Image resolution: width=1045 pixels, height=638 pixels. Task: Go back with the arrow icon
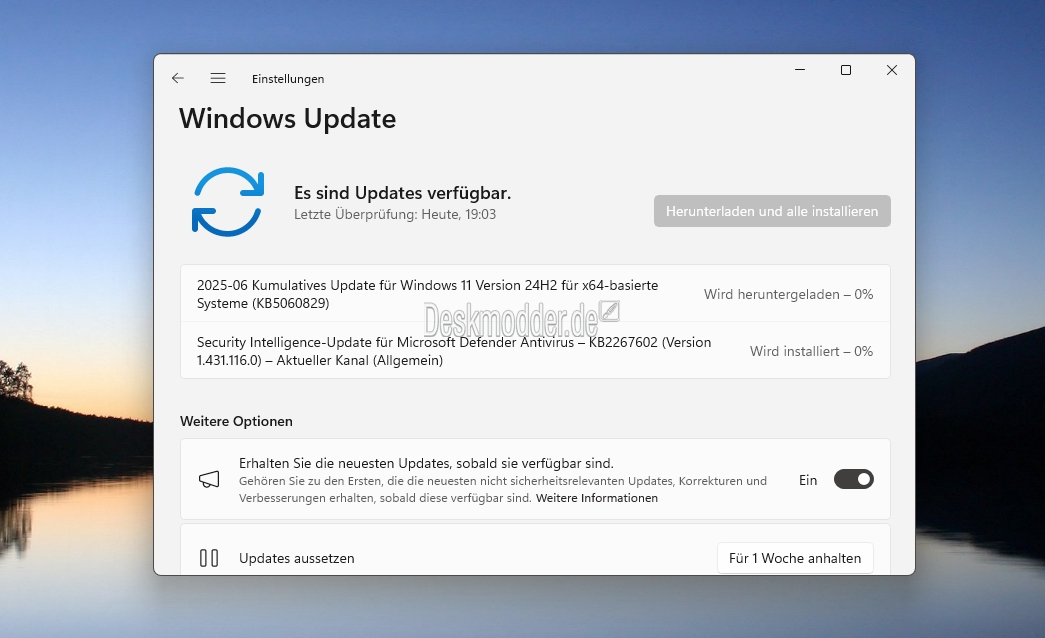[177, 78]
